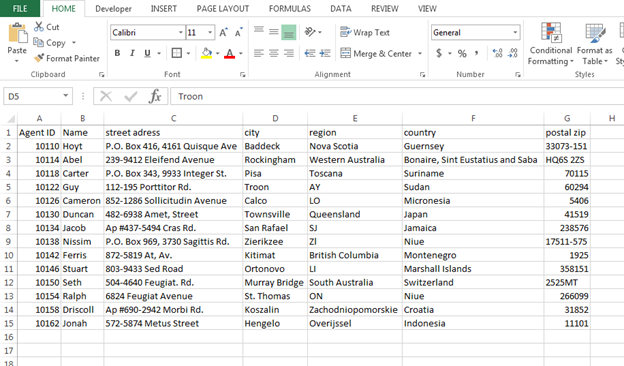Switch to the Developer tab
Screen dimensions: 624x366
(113, 9)
